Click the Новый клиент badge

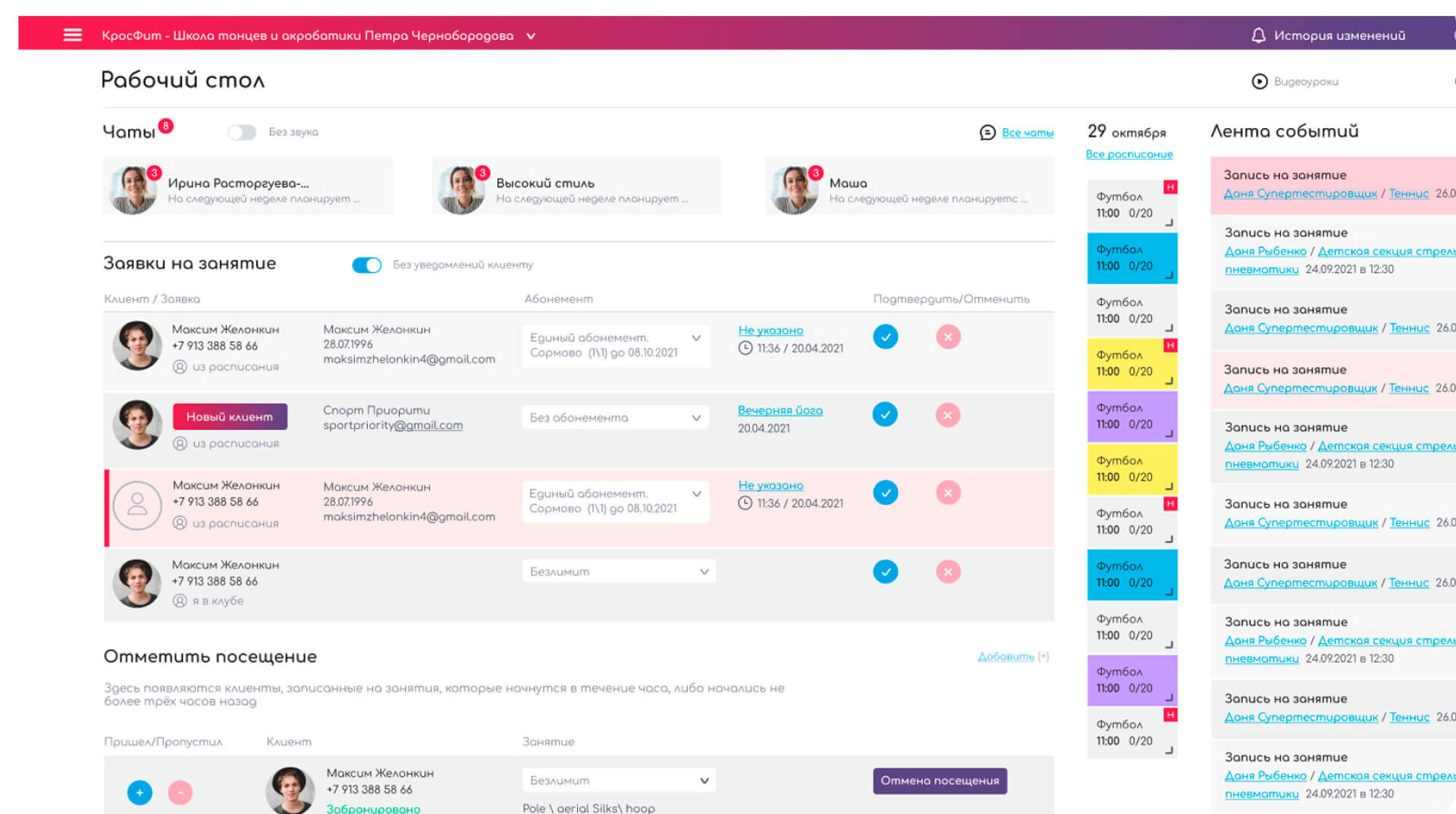click(x=230, y=417)
